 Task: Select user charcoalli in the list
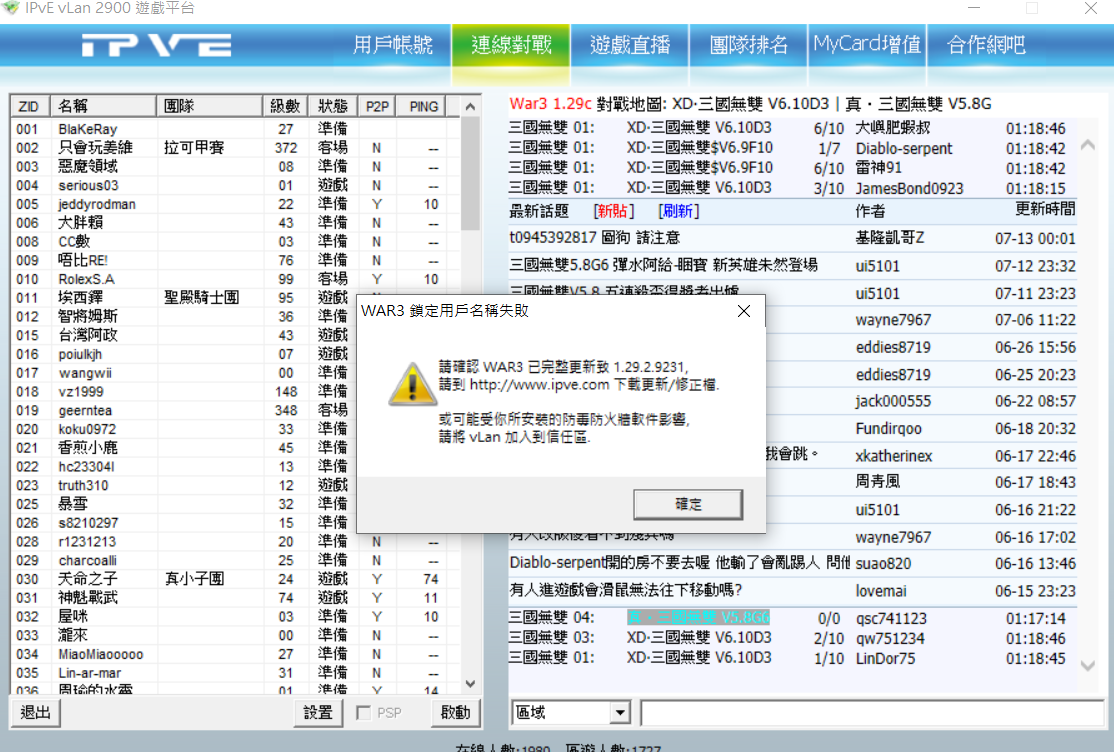click(x=236, y=560)
